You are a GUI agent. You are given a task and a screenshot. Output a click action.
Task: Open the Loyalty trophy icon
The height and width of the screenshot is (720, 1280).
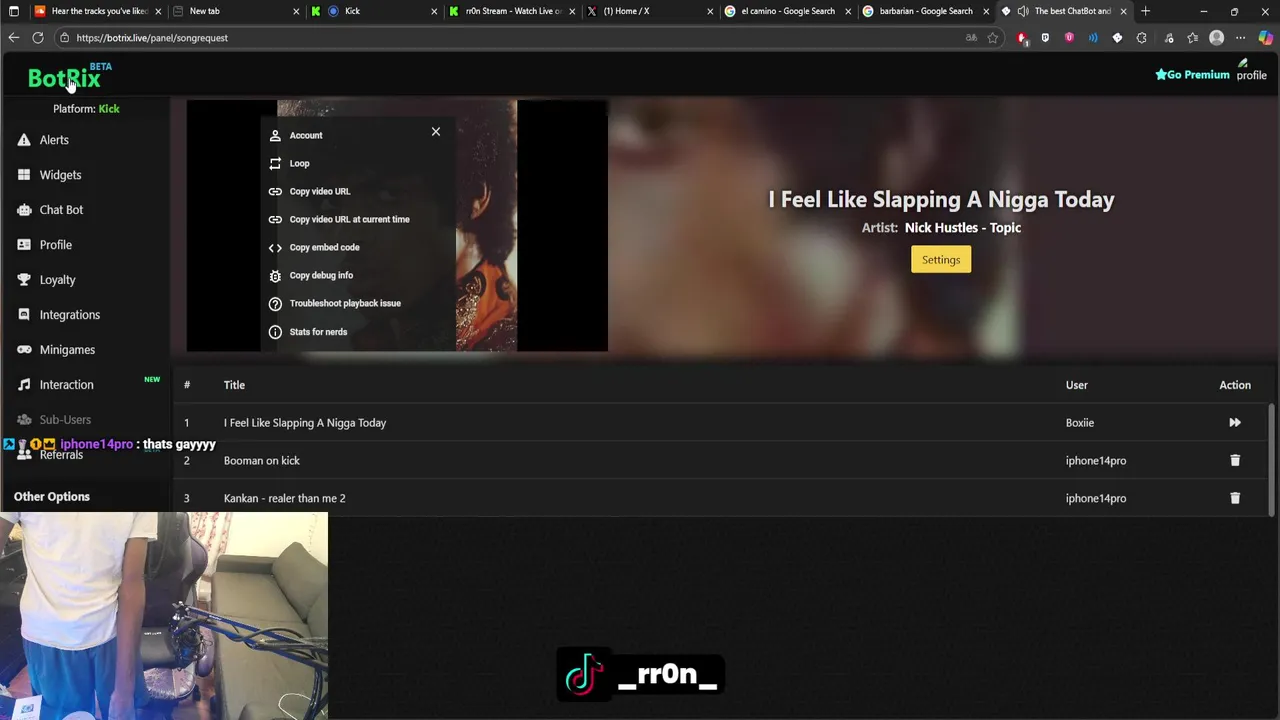[24, 280]
